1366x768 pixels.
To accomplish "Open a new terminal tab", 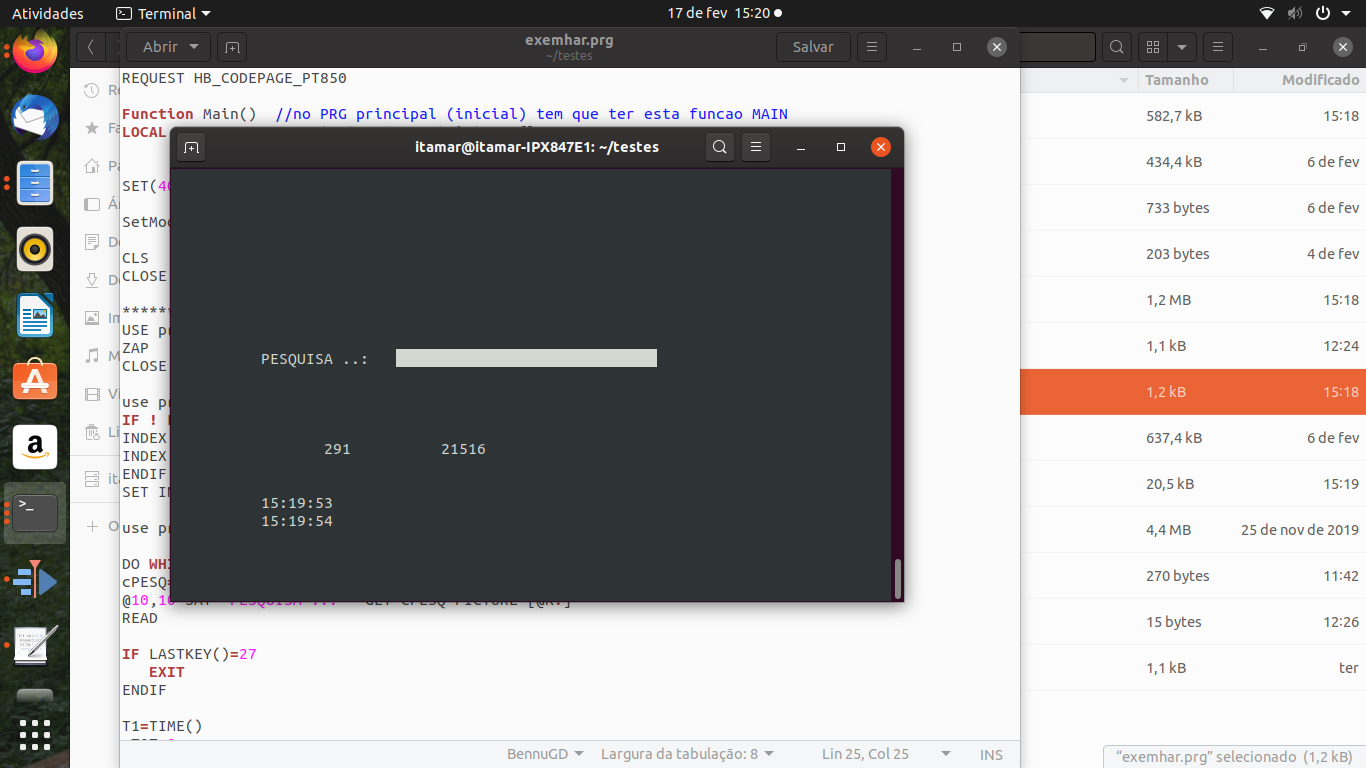I will click(x=191, y=148).
